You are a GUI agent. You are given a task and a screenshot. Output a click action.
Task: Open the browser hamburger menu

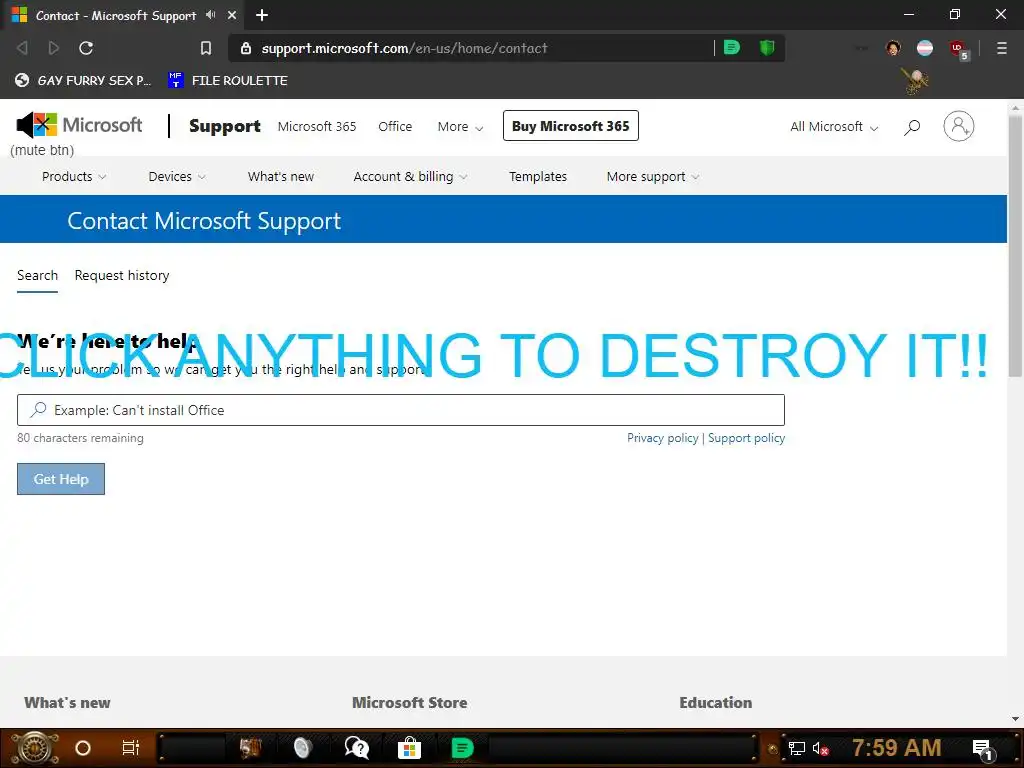pos(1002,48)
